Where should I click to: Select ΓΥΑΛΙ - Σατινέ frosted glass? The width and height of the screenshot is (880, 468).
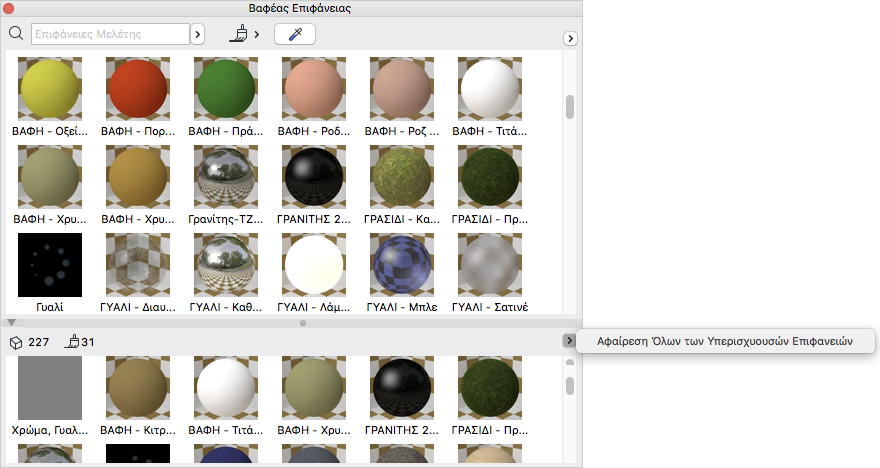click(490, 265)
